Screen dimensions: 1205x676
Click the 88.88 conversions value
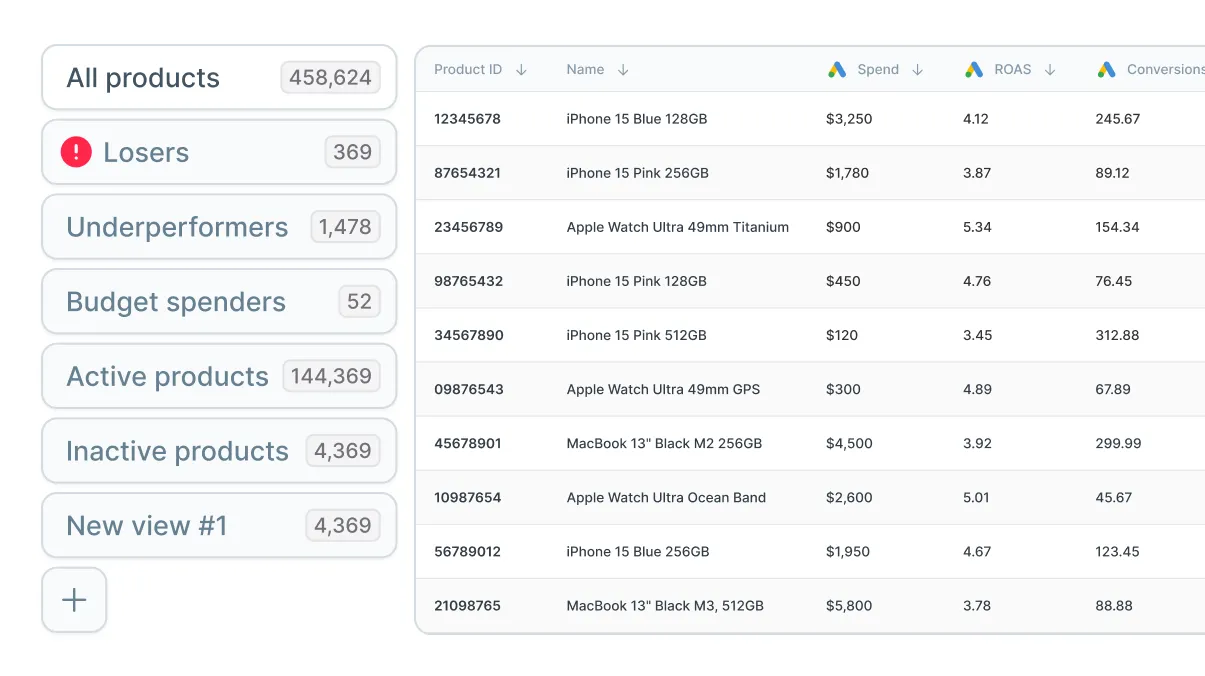click(x=1114, y=605)
